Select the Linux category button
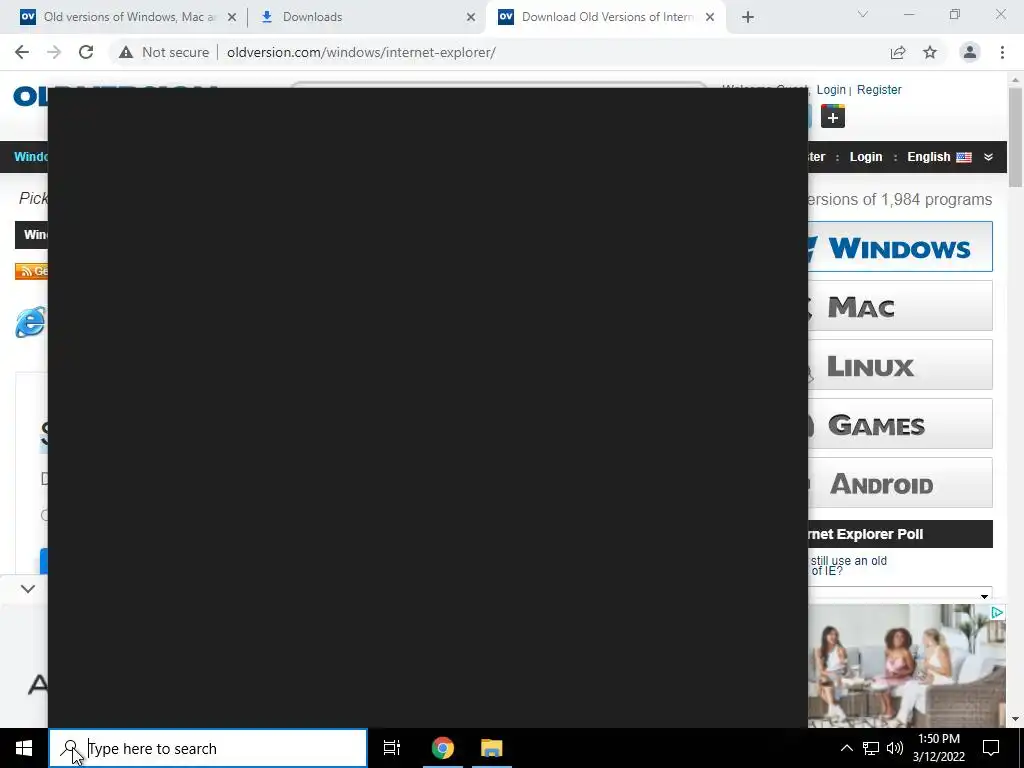The width and height of the screenshot is (1024, 768). (901, 364)
